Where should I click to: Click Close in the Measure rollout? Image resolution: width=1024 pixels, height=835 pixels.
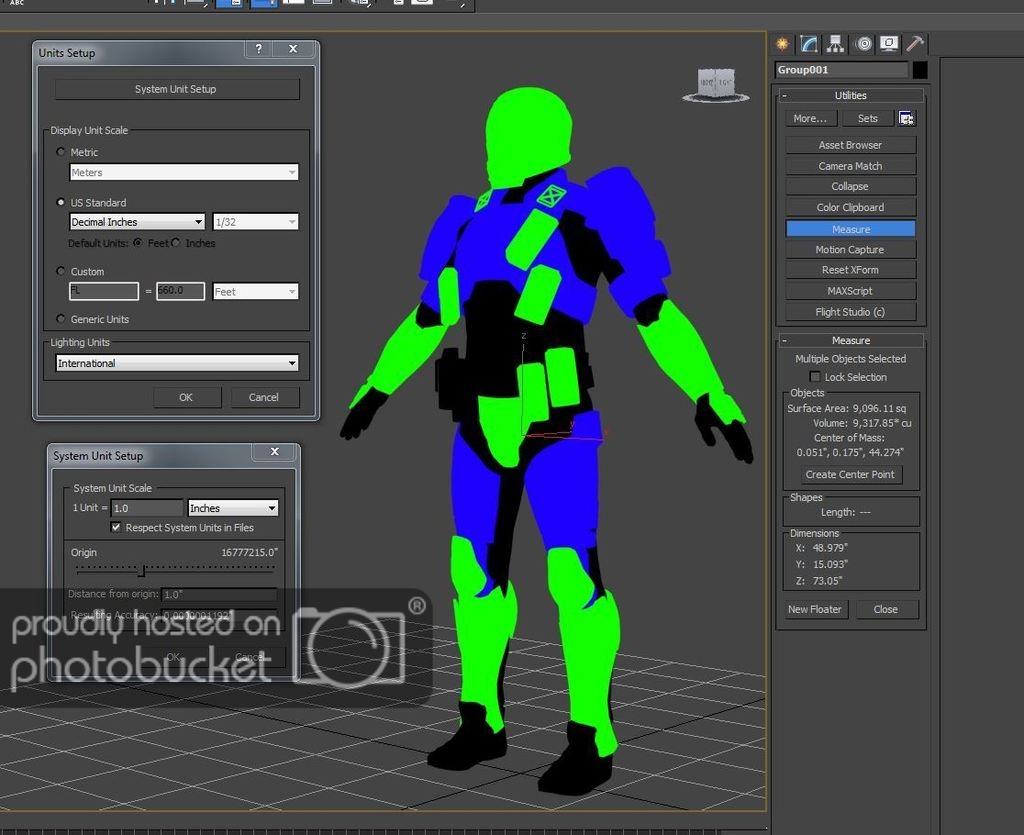(886, 609)
